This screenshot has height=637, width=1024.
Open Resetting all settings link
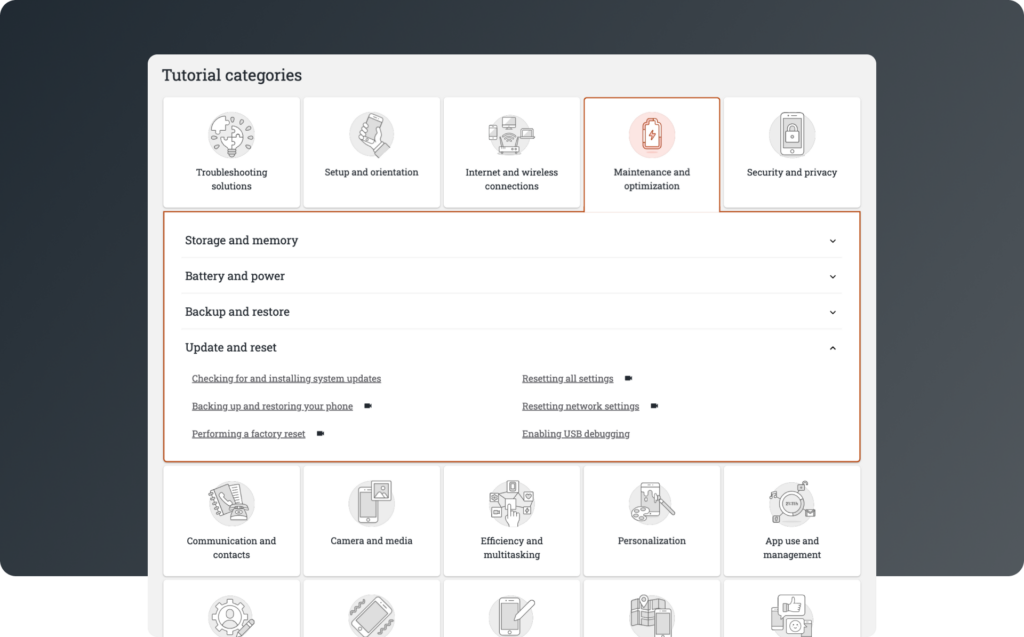click(568, 378)
